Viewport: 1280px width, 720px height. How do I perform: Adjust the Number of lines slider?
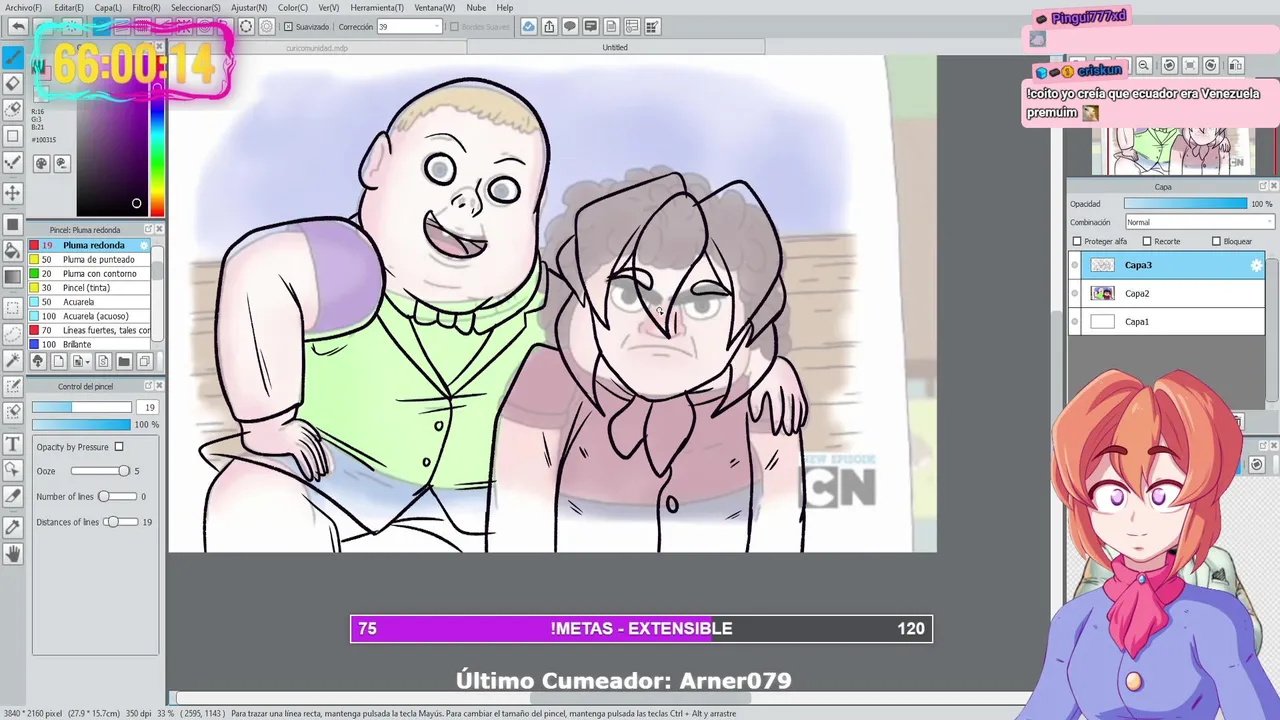[117, 496]
